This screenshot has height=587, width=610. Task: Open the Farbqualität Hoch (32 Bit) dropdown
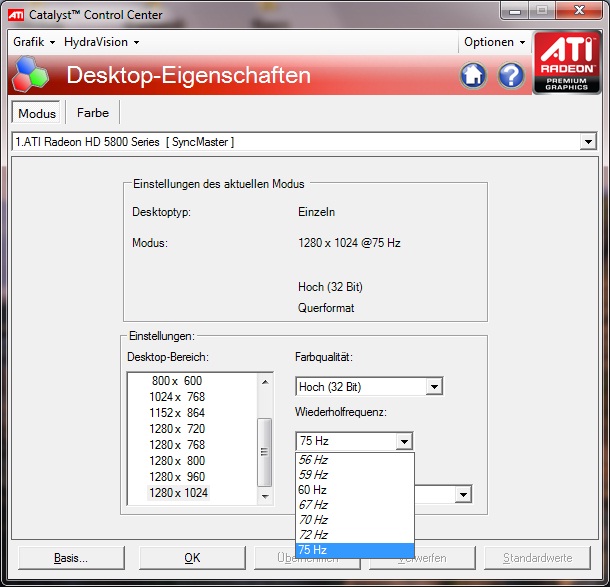point(434,387)
